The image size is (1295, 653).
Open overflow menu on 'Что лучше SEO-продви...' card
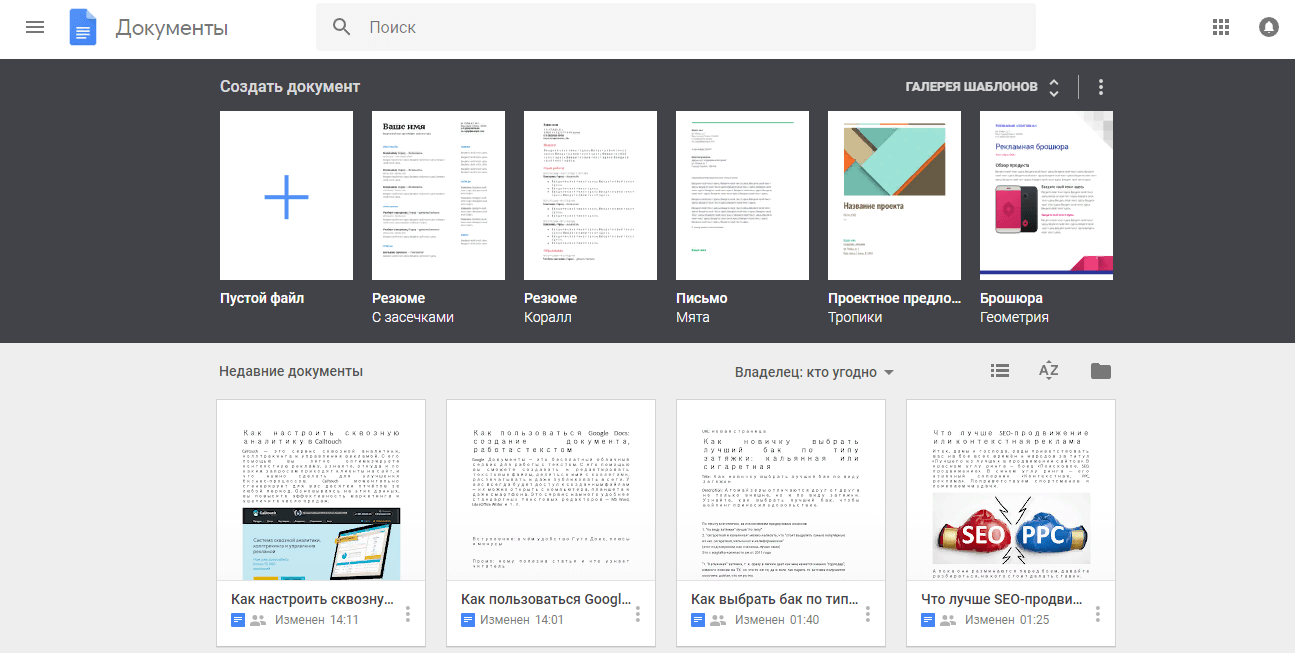pyautogui.click(x=1097, y=613)
